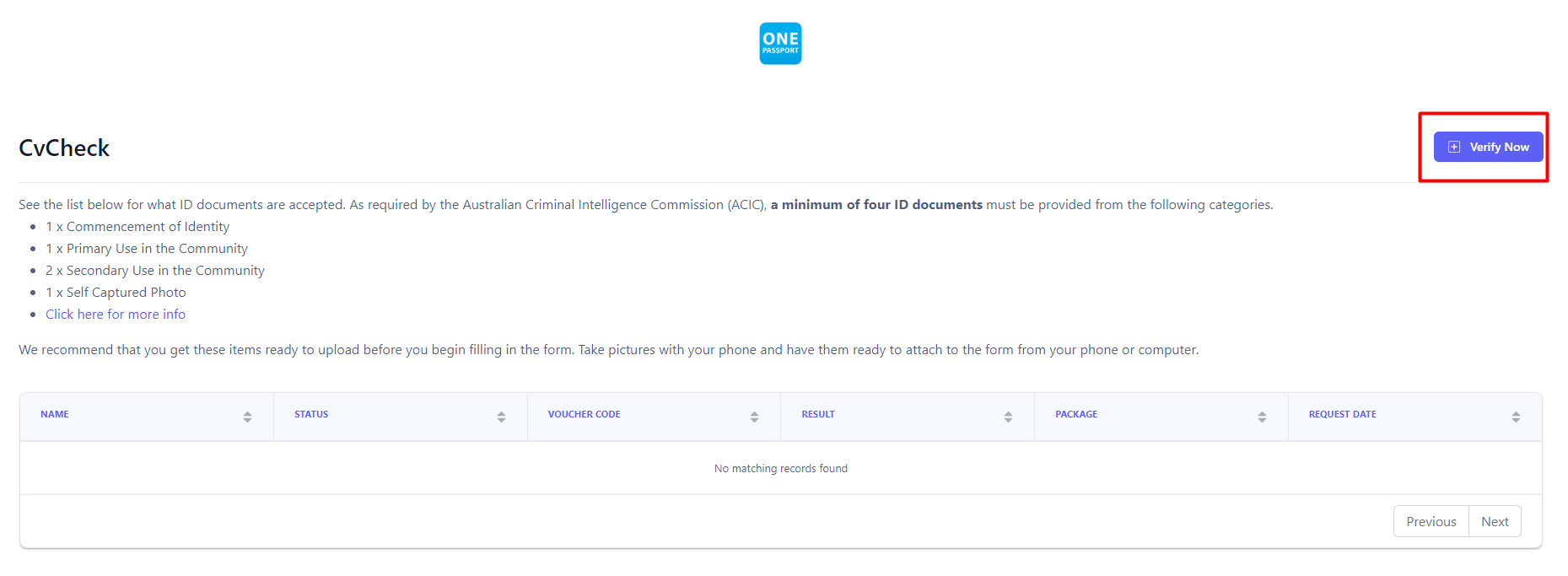The width and height of the screenshot is (1568, 576).
Task: Click the VOUCHER CODE sort icon
Action: pyautogui.click(x=754, y=416)
